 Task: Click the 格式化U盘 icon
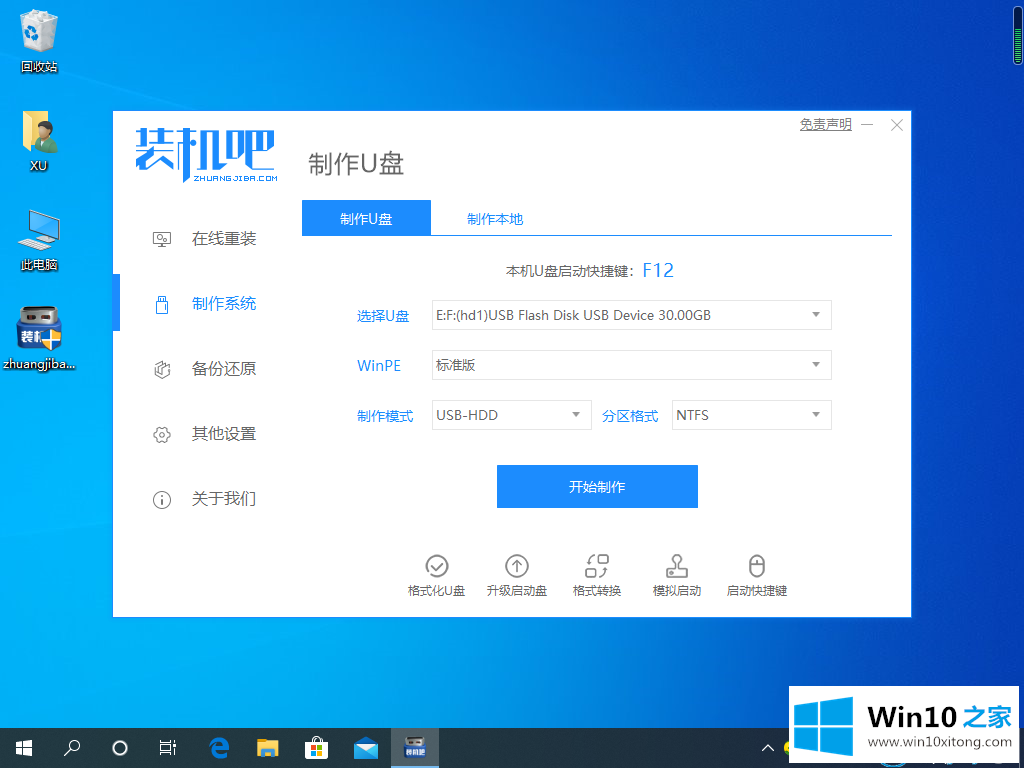click(x=437, y=567)
